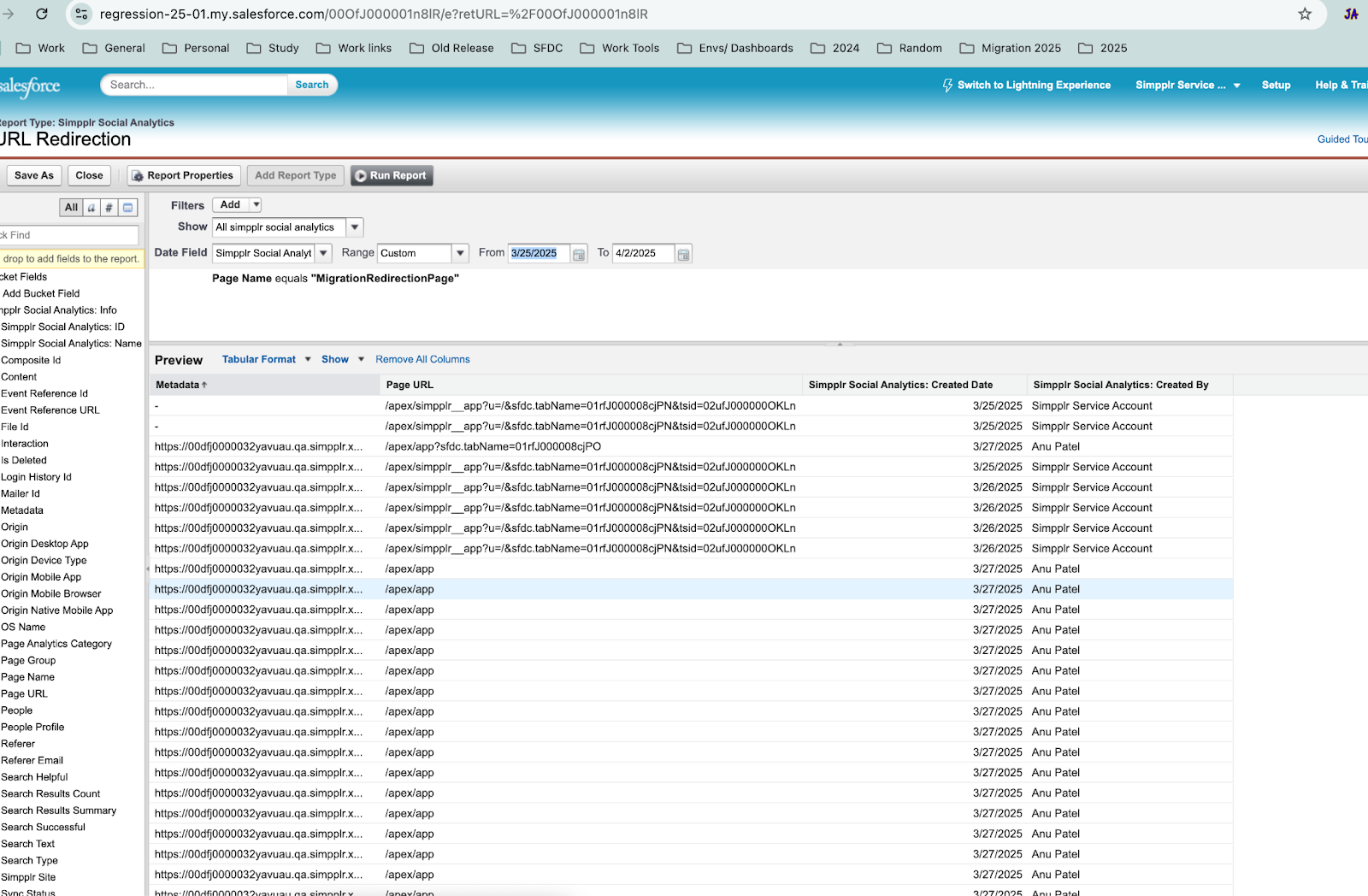Image resolution: width=1368 pixels, height=896 pixels.
Task: Select the Composite Id field
Action: pyautogui.click(x=31, y=360)
